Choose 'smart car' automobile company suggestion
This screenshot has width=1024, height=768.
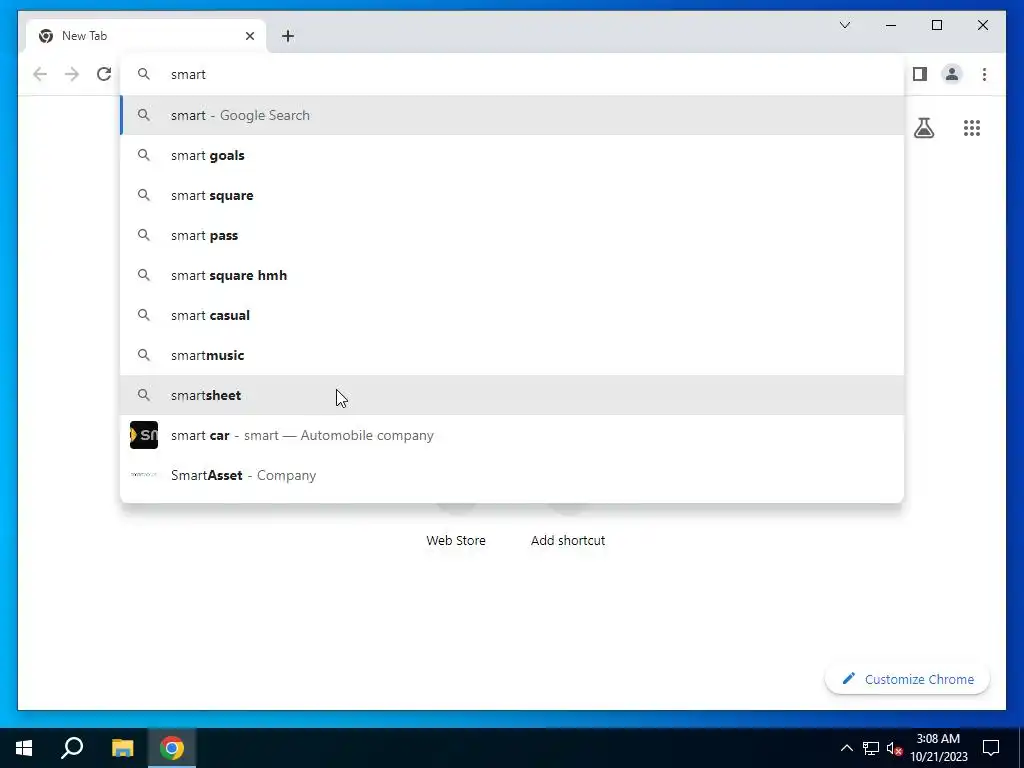(512, 435)
